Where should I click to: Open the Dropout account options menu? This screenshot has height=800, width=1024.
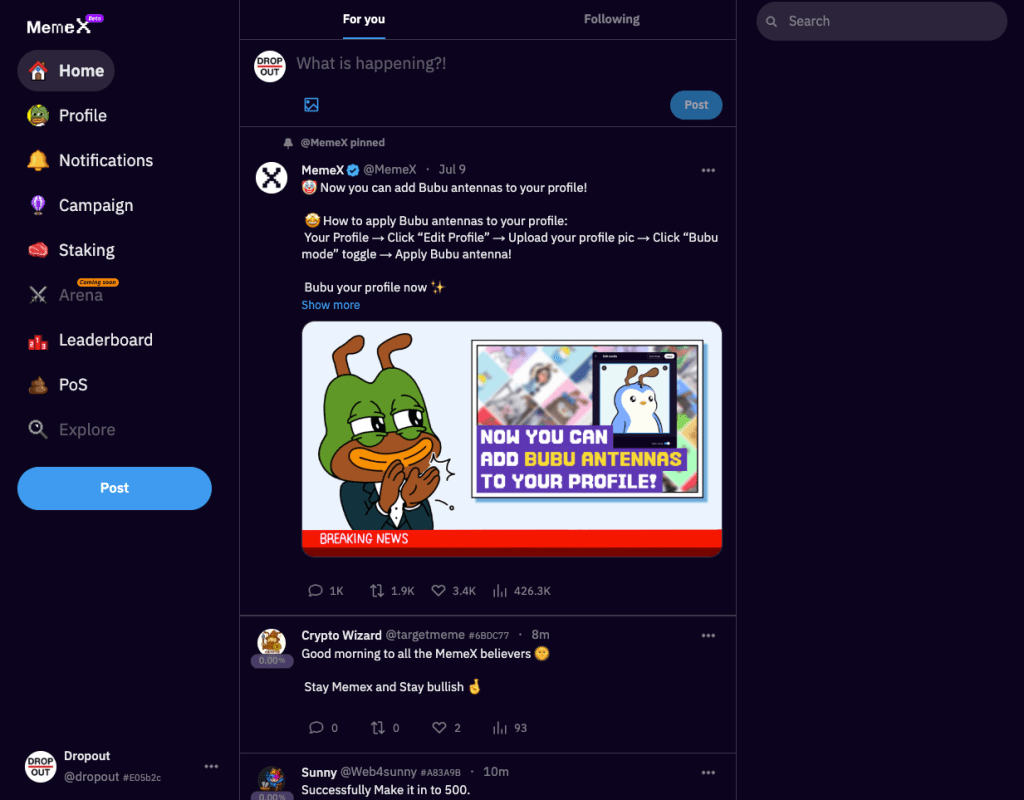[211, 765]
